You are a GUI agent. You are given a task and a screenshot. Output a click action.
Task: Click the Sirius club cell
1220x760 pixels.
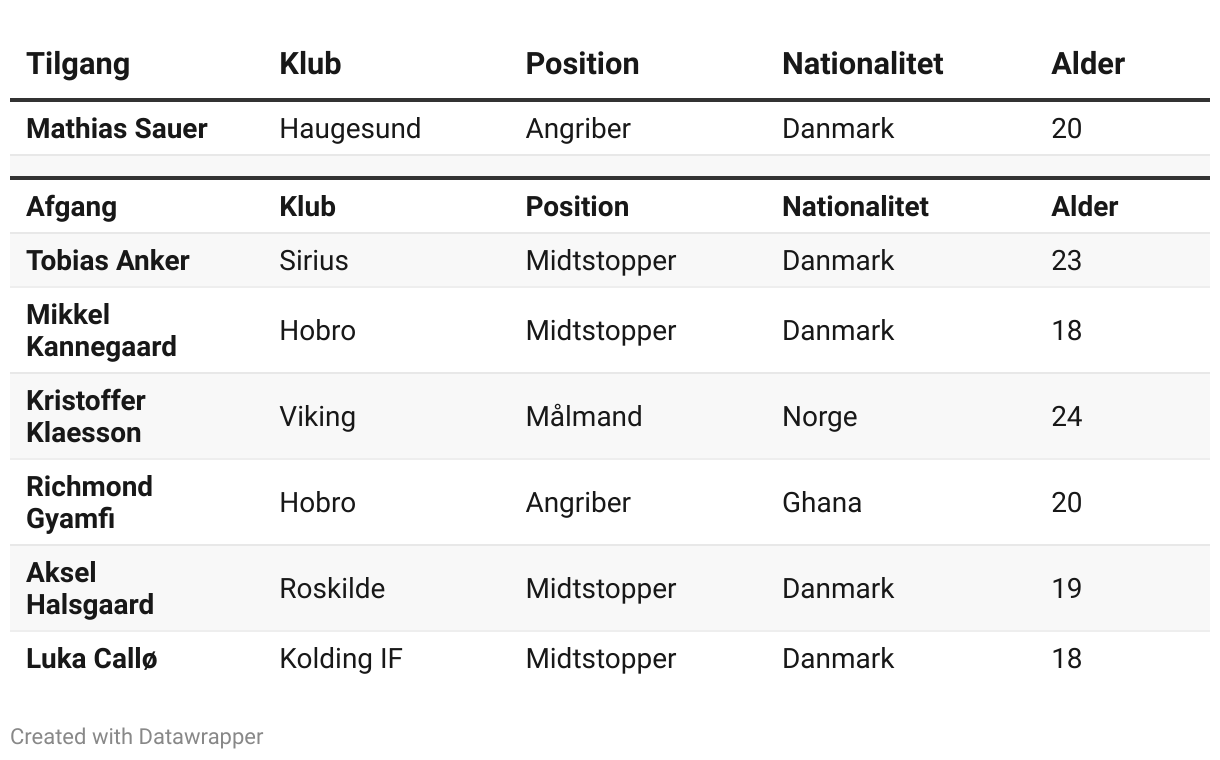[314, 260]
